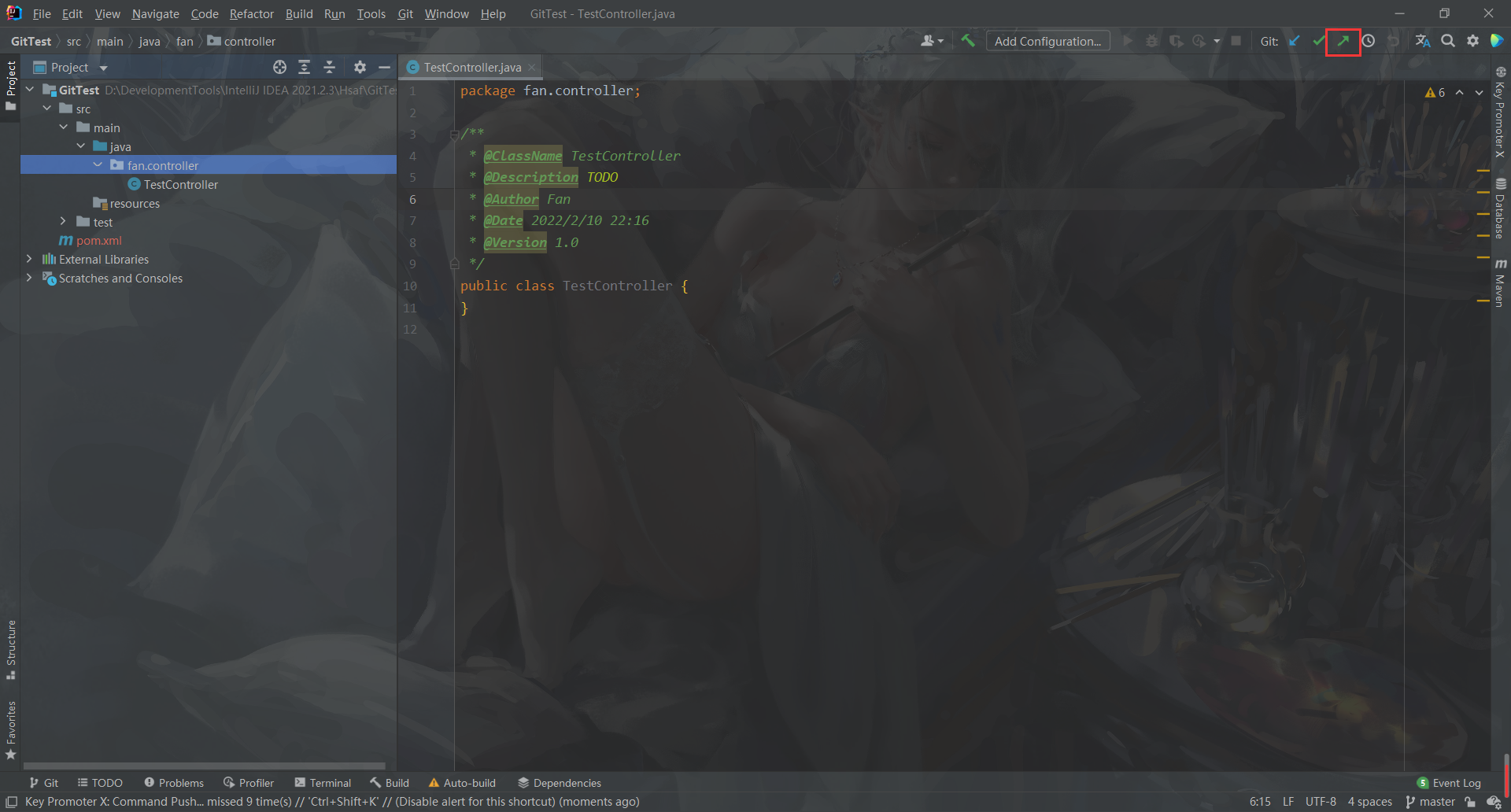Screen dimensions: 1511x812
Task: Open the Tools menu
Action: coord(371,14)
